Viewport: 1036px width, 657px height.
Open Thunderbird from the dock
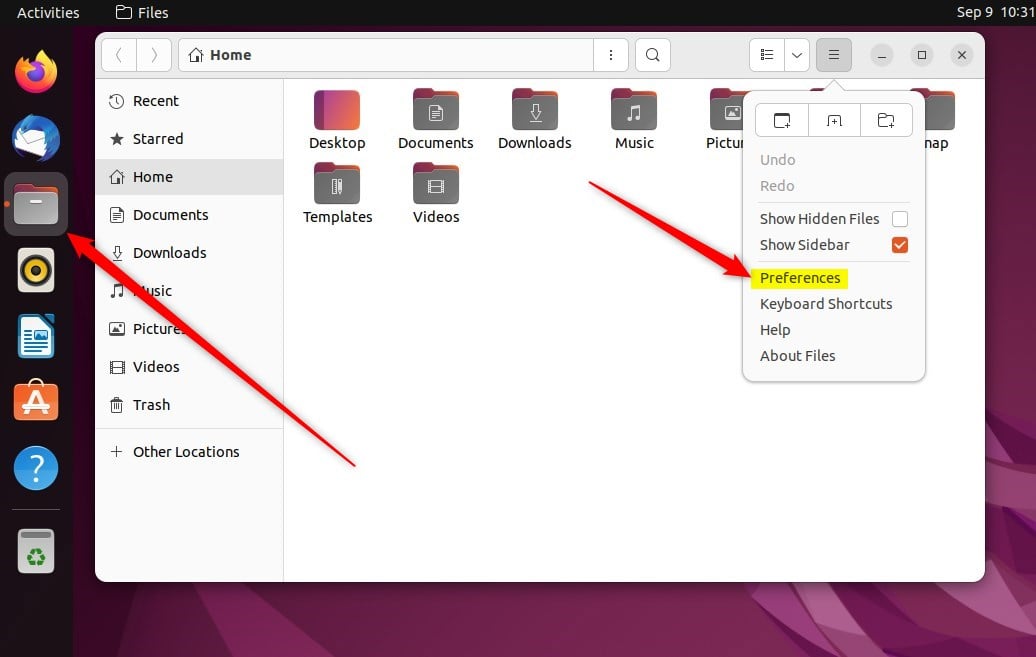pos(35,138)
